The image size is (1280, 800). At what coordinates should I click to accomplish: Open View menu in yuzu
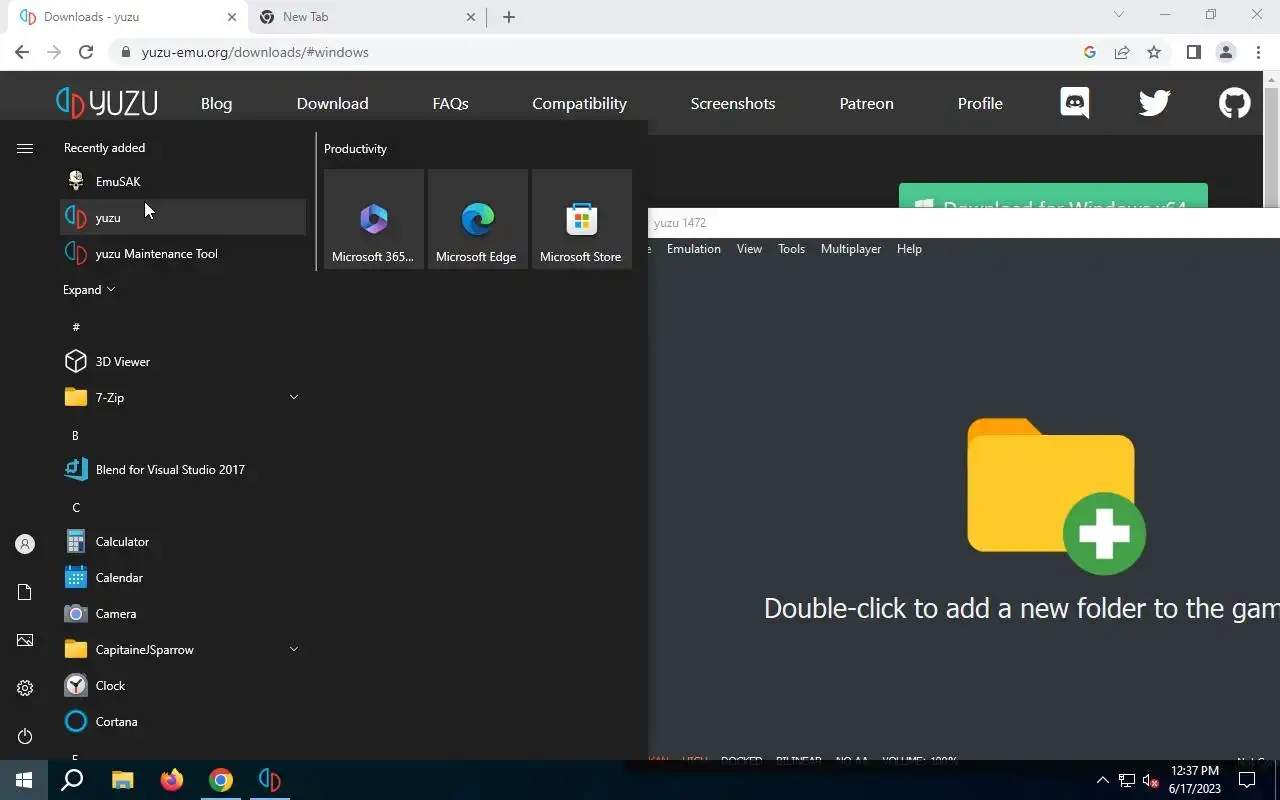pos(749,249)
